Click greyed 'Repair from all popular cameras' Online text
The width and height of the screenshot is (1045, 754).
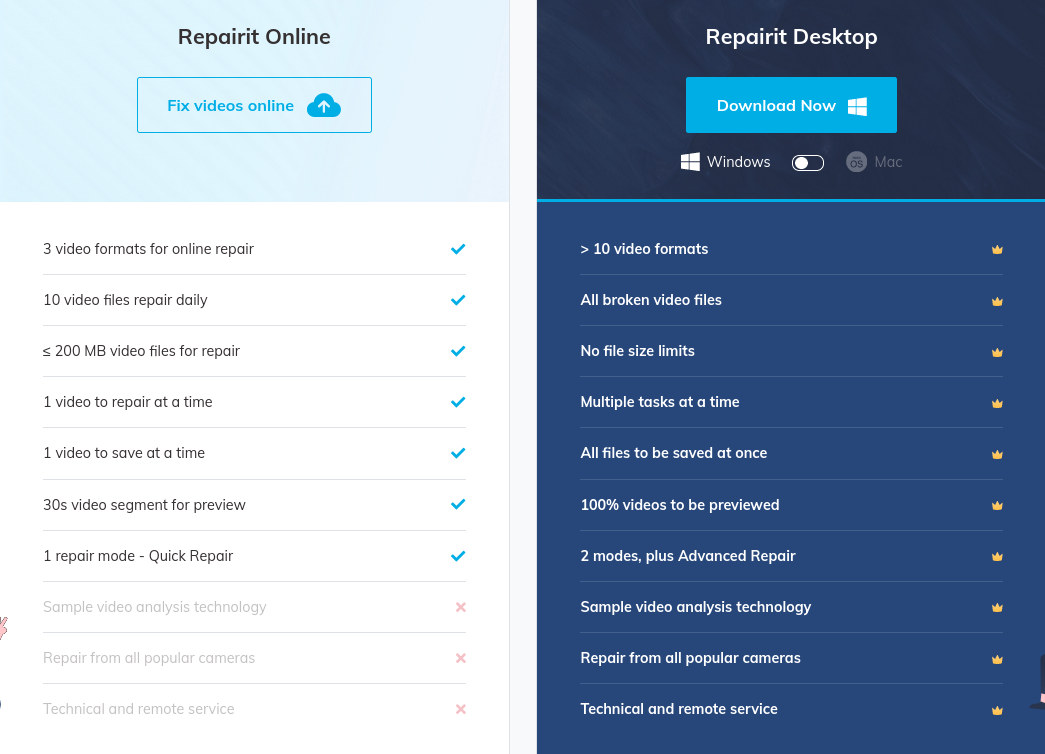(x=149, y=658)
